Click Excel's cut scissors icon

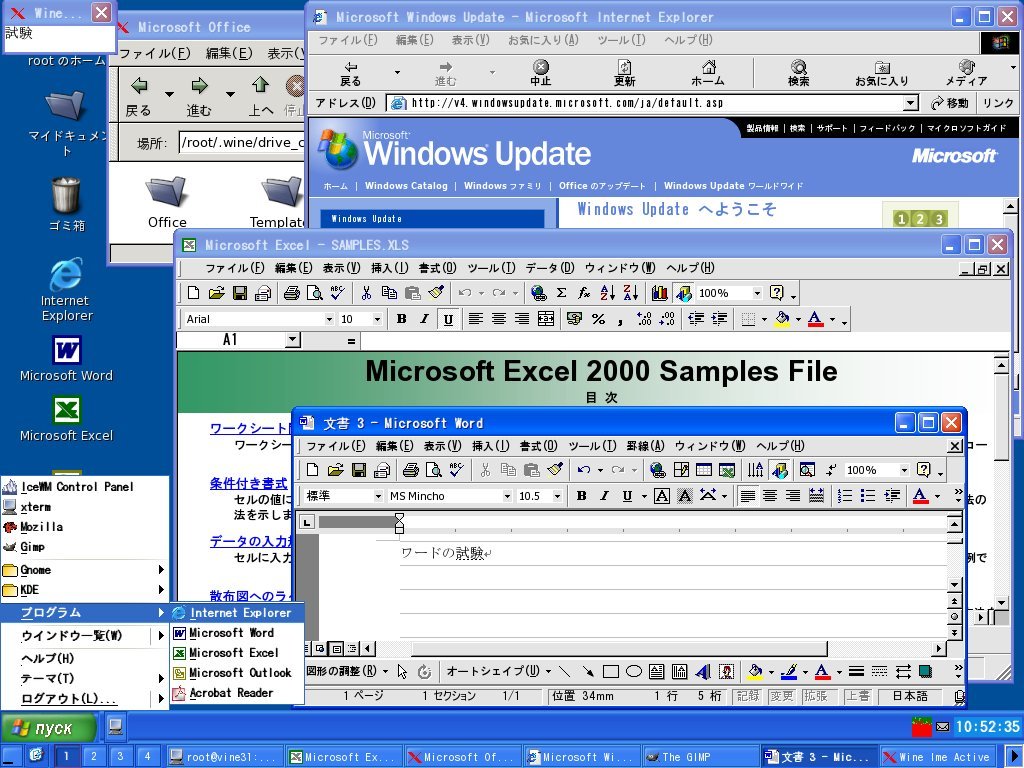point(366,293)
